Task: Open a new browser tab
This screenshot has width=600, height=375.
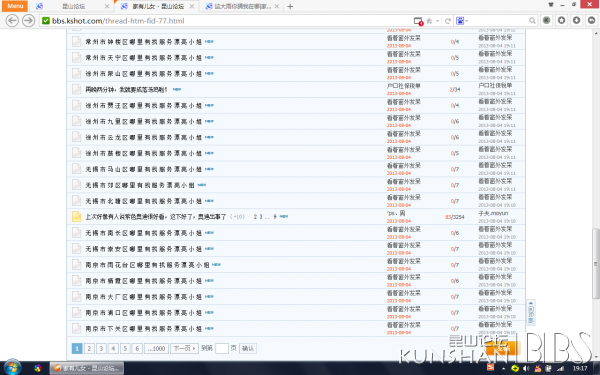Action: pos(290,6)
